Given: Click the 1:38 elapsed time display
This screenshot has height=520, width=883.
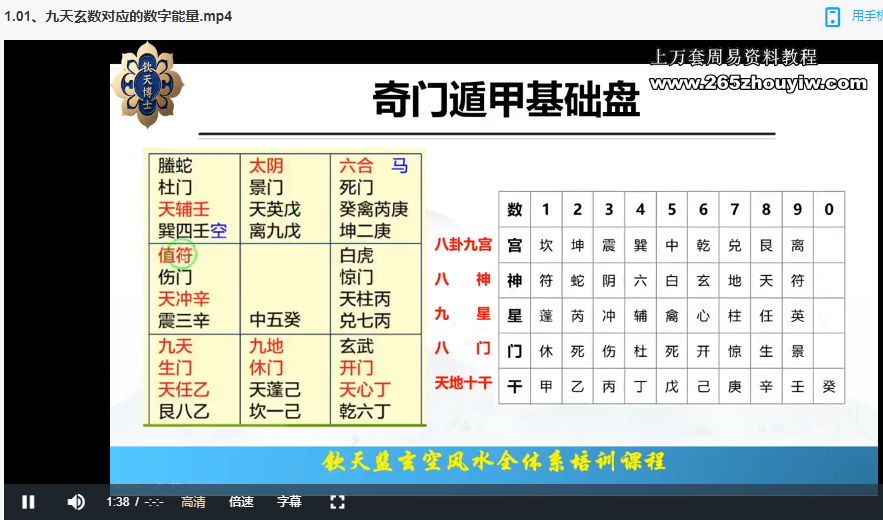Looking at the screenshot, I should 118,502.
